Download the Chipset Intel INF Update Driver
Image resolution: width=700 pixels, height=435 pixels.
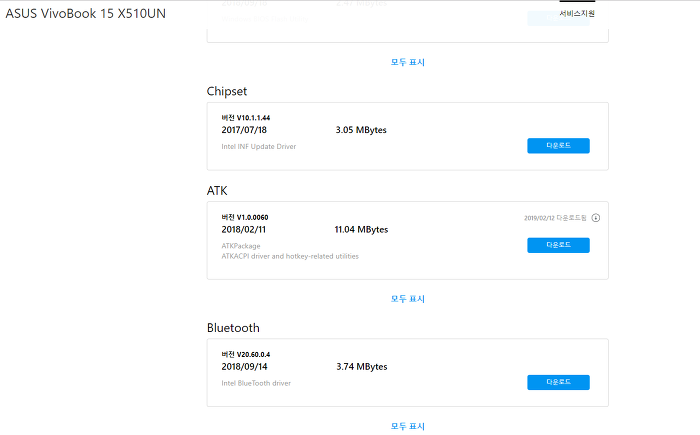(558, 146)
